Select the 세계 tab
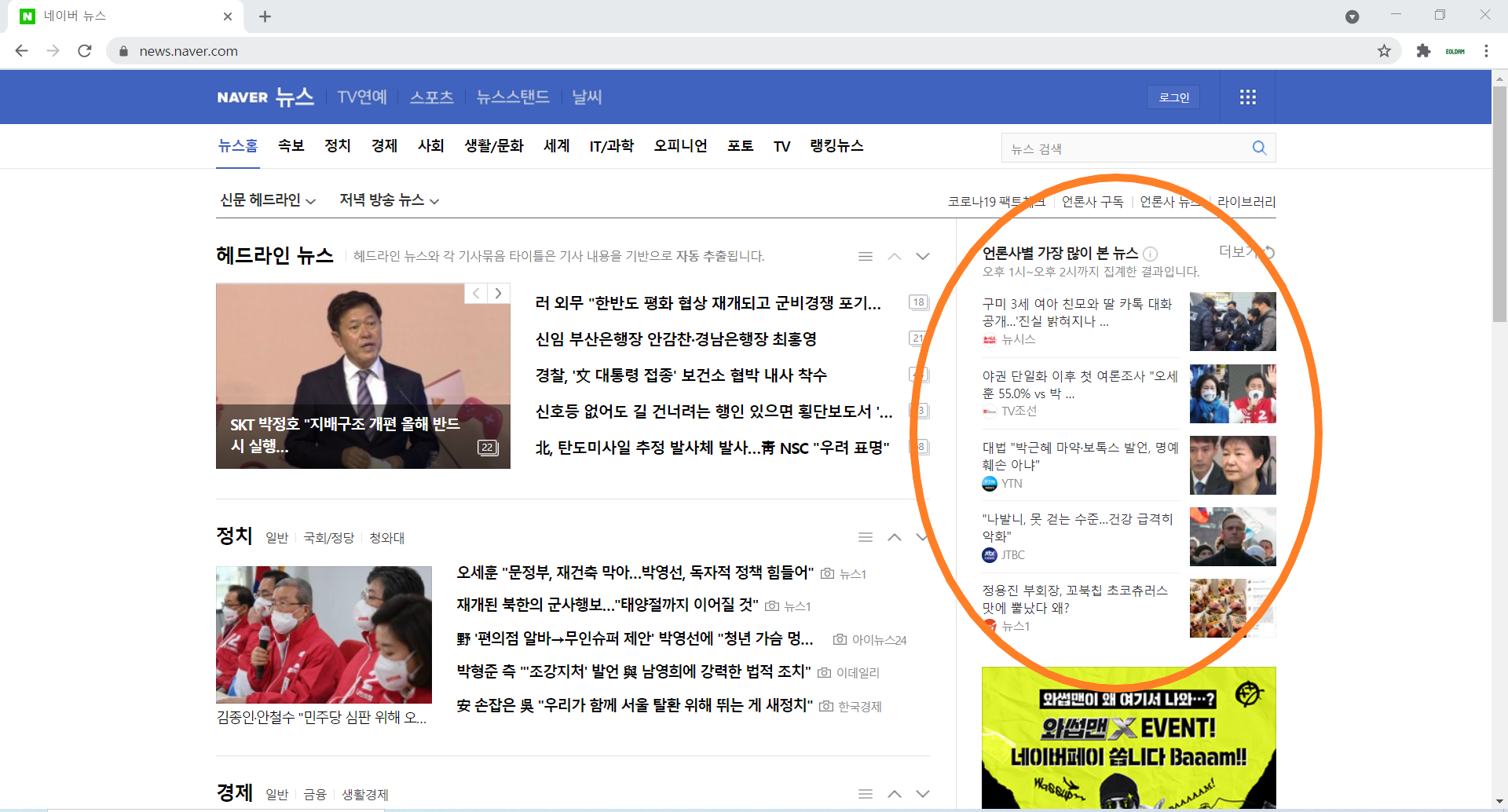This screenshot has height=812, width=1508. click(557, 146)
